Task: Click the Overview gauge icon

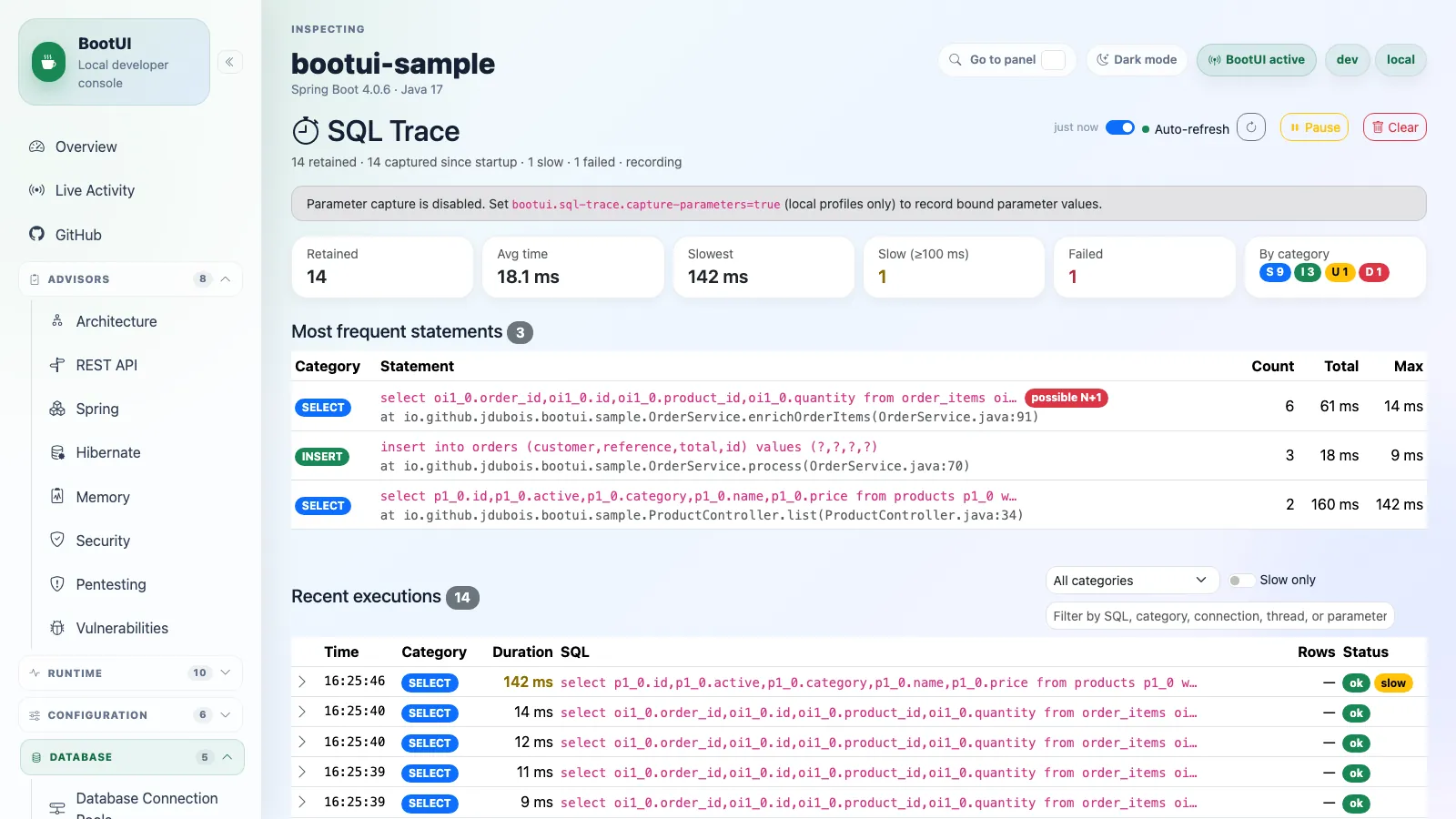Action: pyautogui.click(x=36, y=147)
